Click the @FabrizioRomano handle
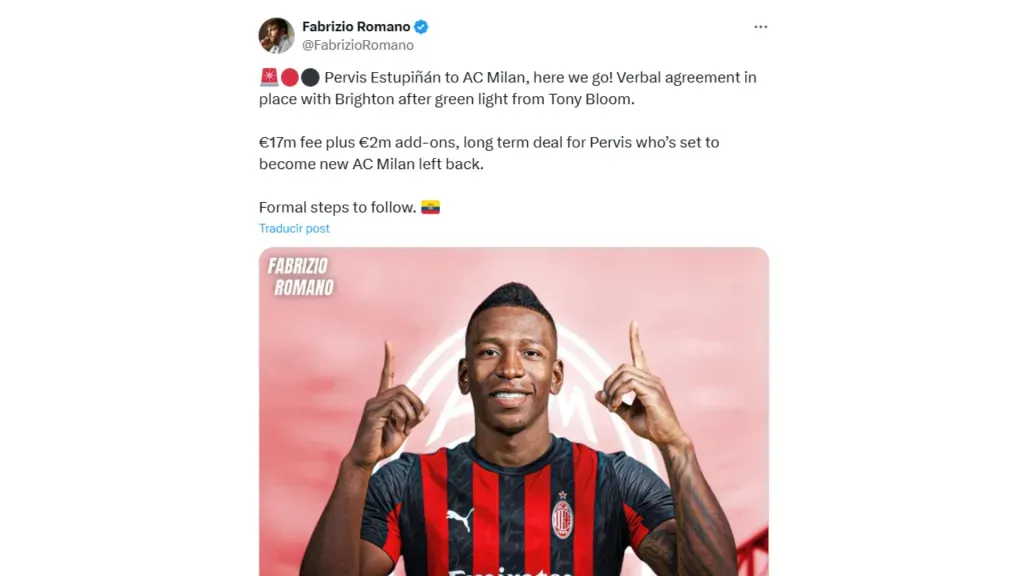The height and width of the screenshot is (576, 1024). pyautogui.click(x=357, y=45)
